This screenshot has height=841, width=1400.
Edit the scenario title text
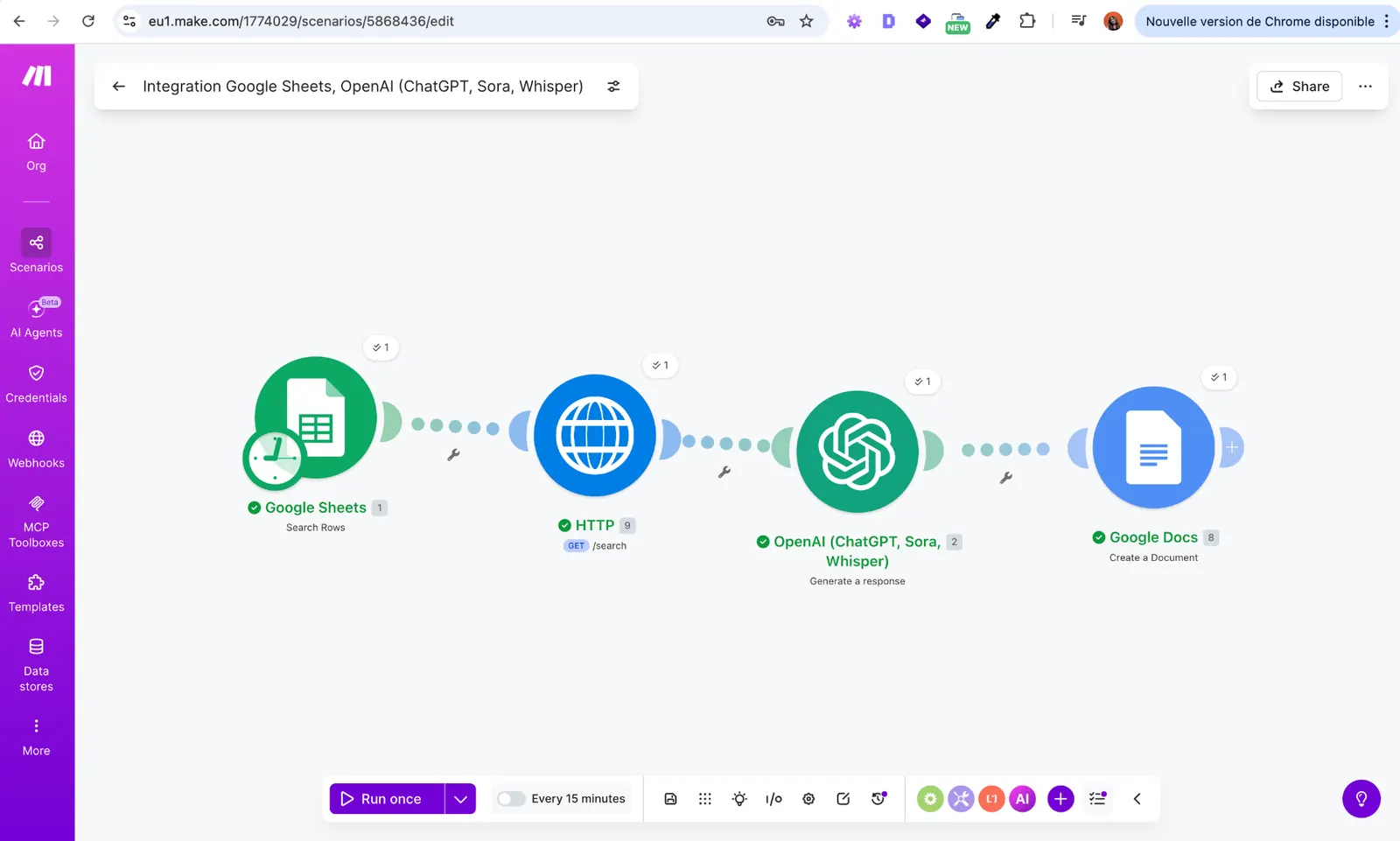pyautogui.click(x=363, y=87)
